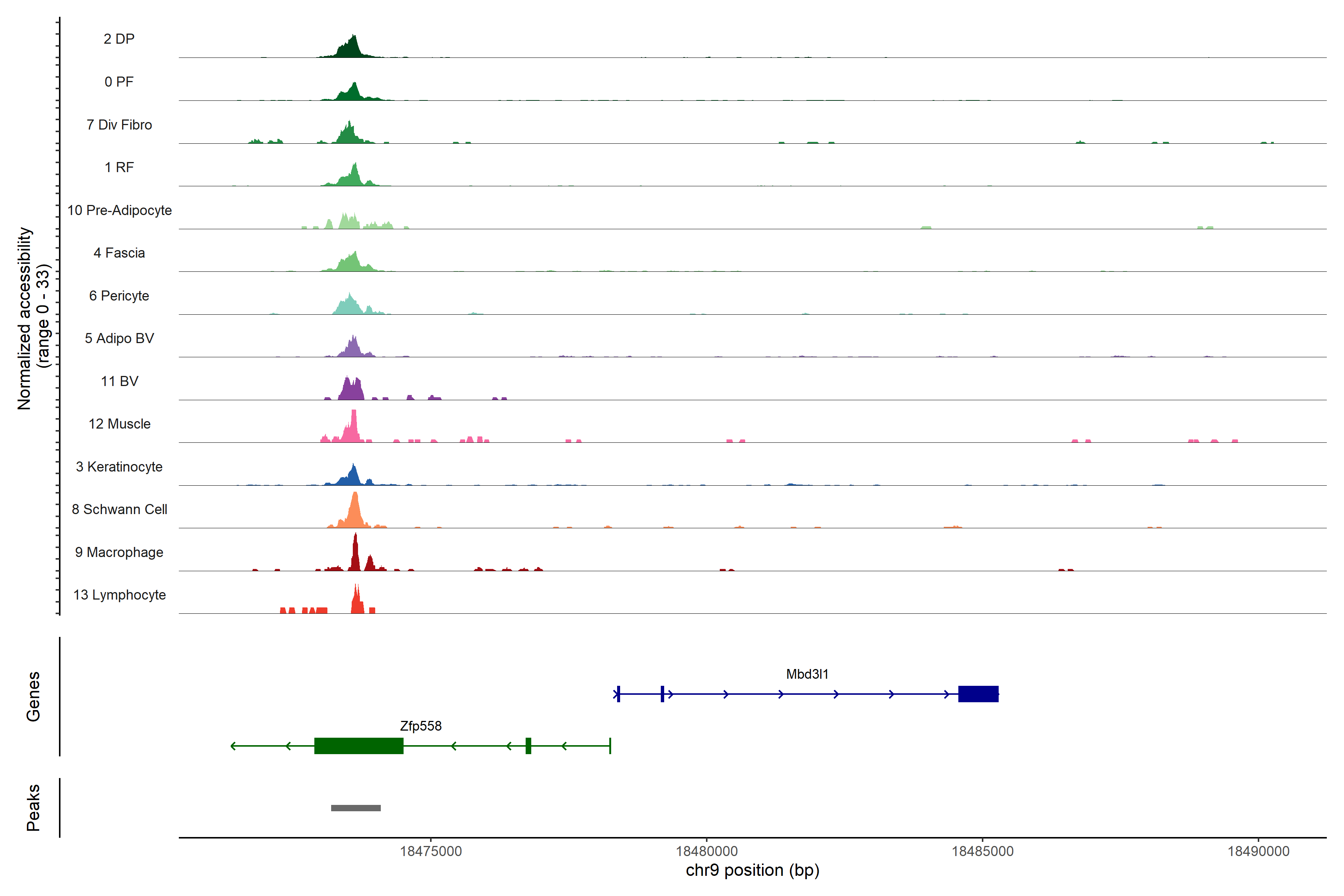Click the 2 DP track label

(119, 39)
